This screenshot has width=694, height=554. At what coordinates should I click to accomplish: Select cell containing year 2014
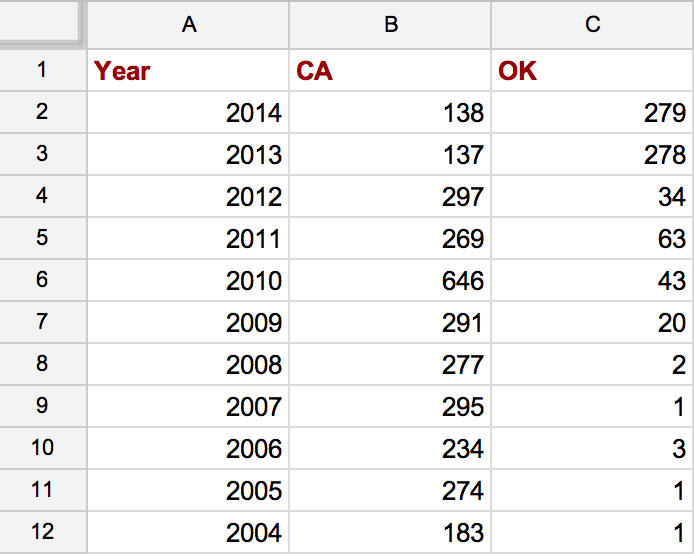point(189,112)
